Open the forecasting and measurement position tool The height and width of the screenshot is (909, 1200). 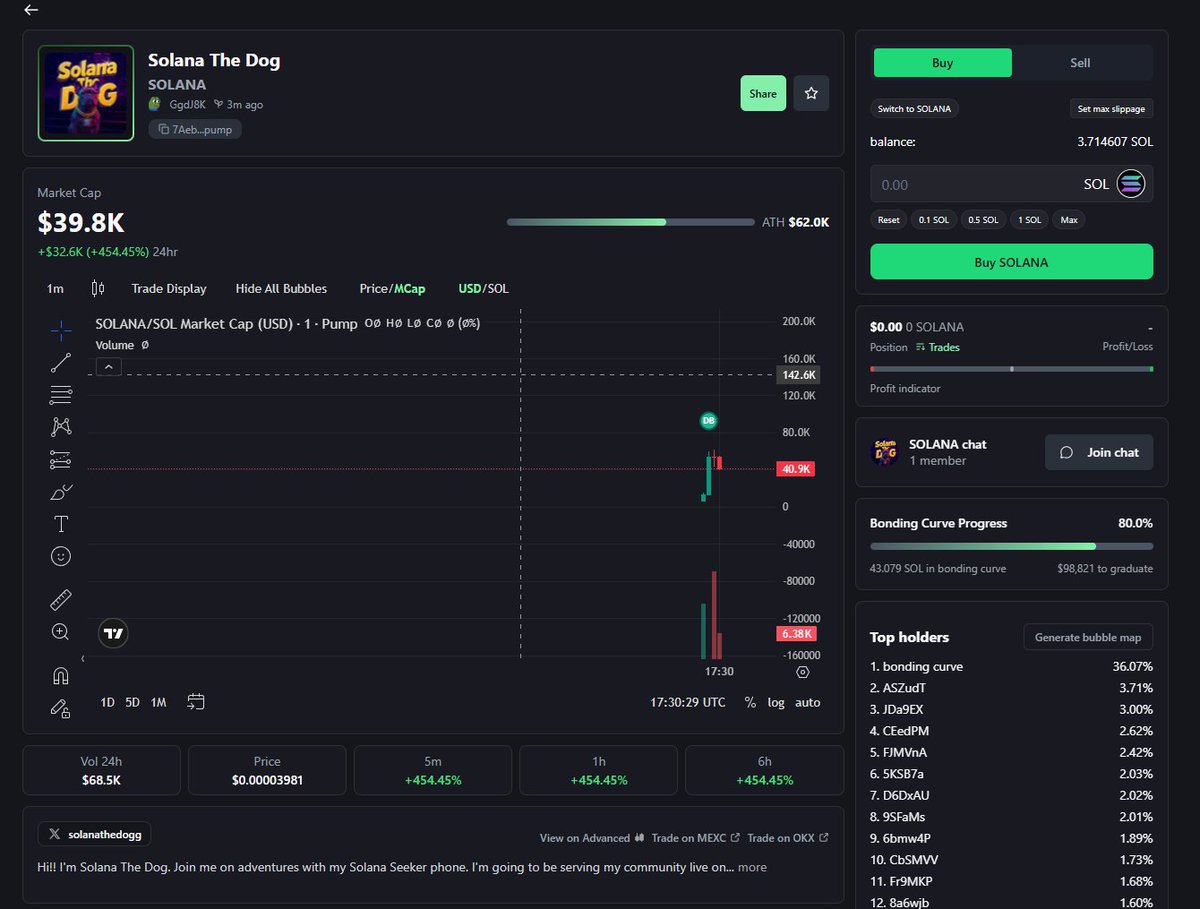(x=61, y=459)
